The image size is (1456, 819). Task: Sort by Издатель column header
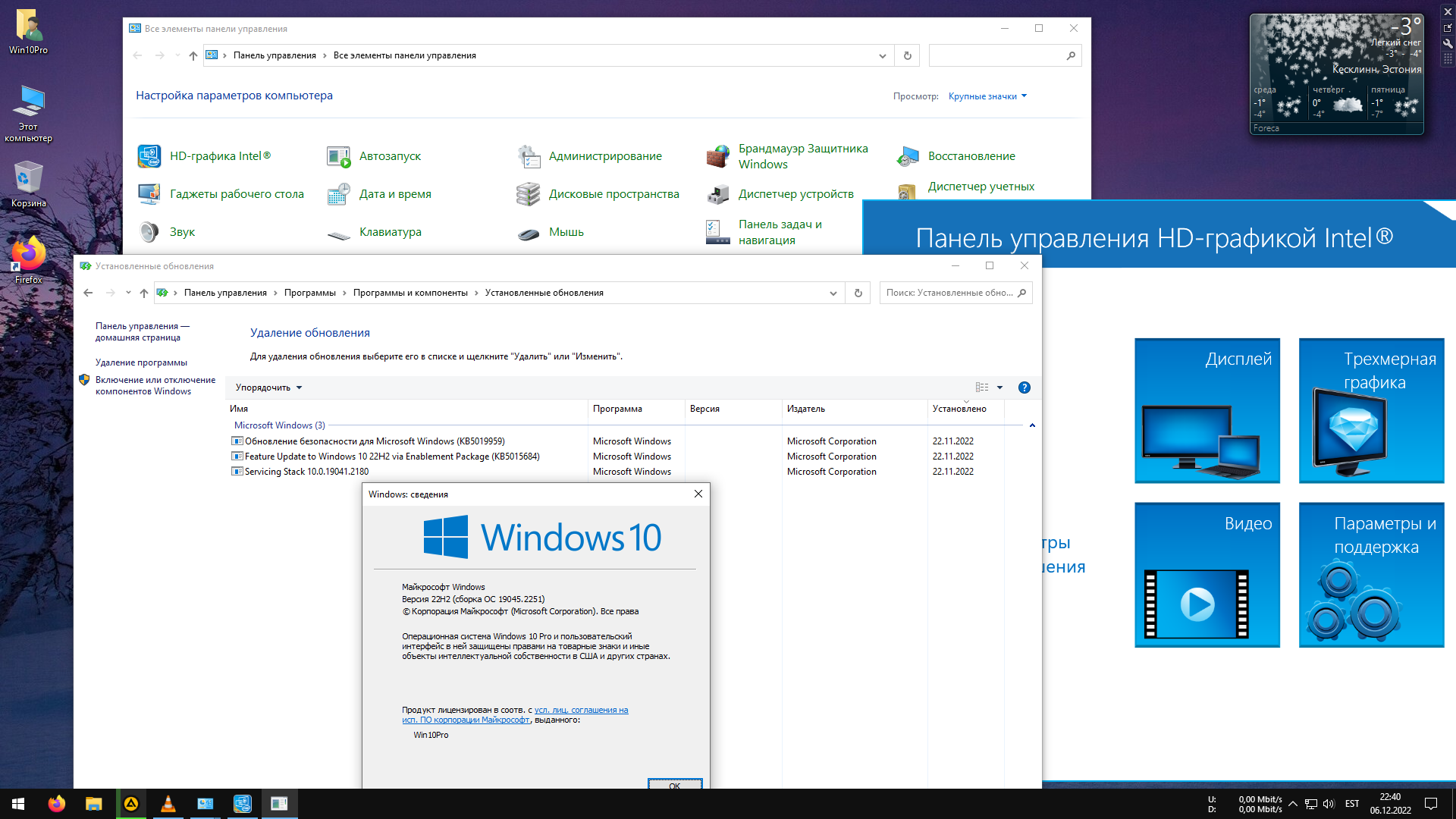pyautogui.click(x=855, y=409)
